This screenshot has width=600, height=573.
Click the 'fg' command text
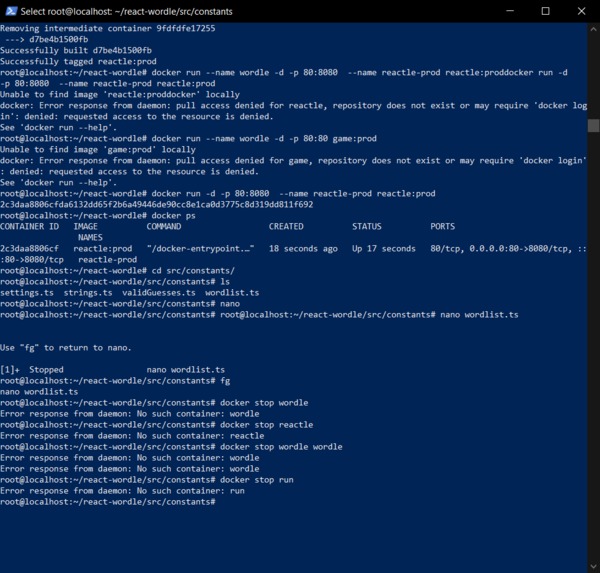pos(225,381)
